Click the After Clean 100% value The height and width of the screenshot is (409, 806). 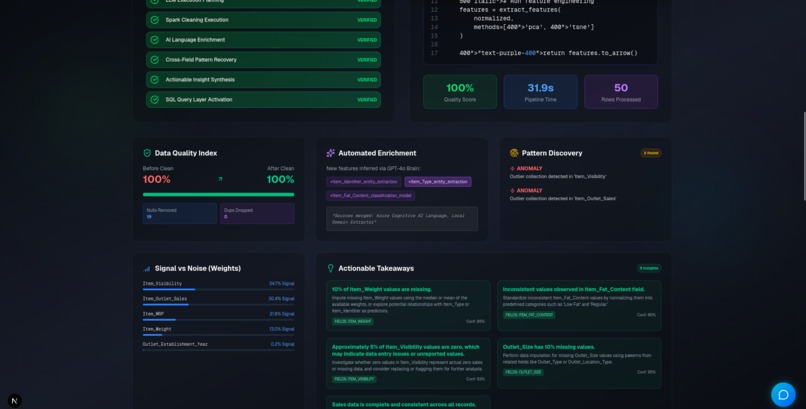[280, 179]
